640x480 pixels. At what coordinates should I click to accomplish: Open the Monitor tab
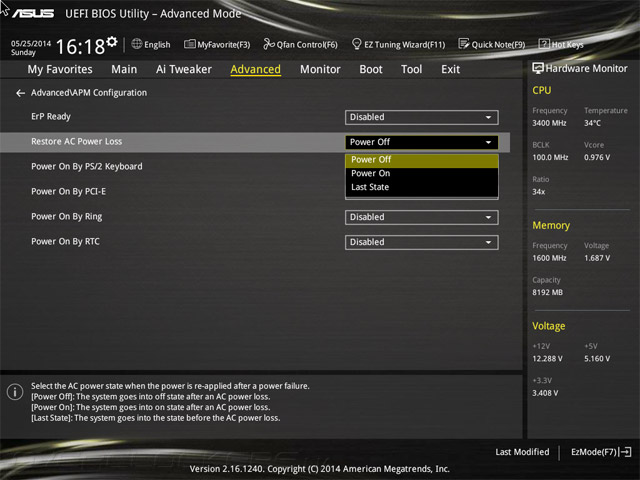click(x=320, y=69)
